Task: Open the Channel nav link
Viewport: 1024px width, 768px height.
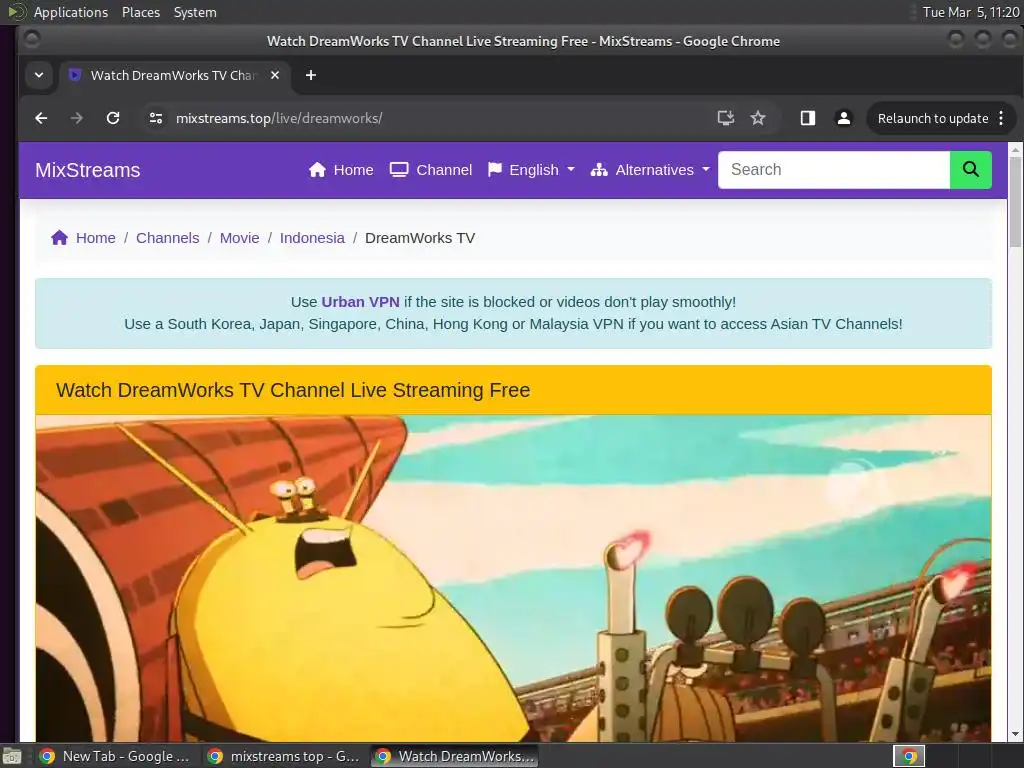Action: pos(431,170)
